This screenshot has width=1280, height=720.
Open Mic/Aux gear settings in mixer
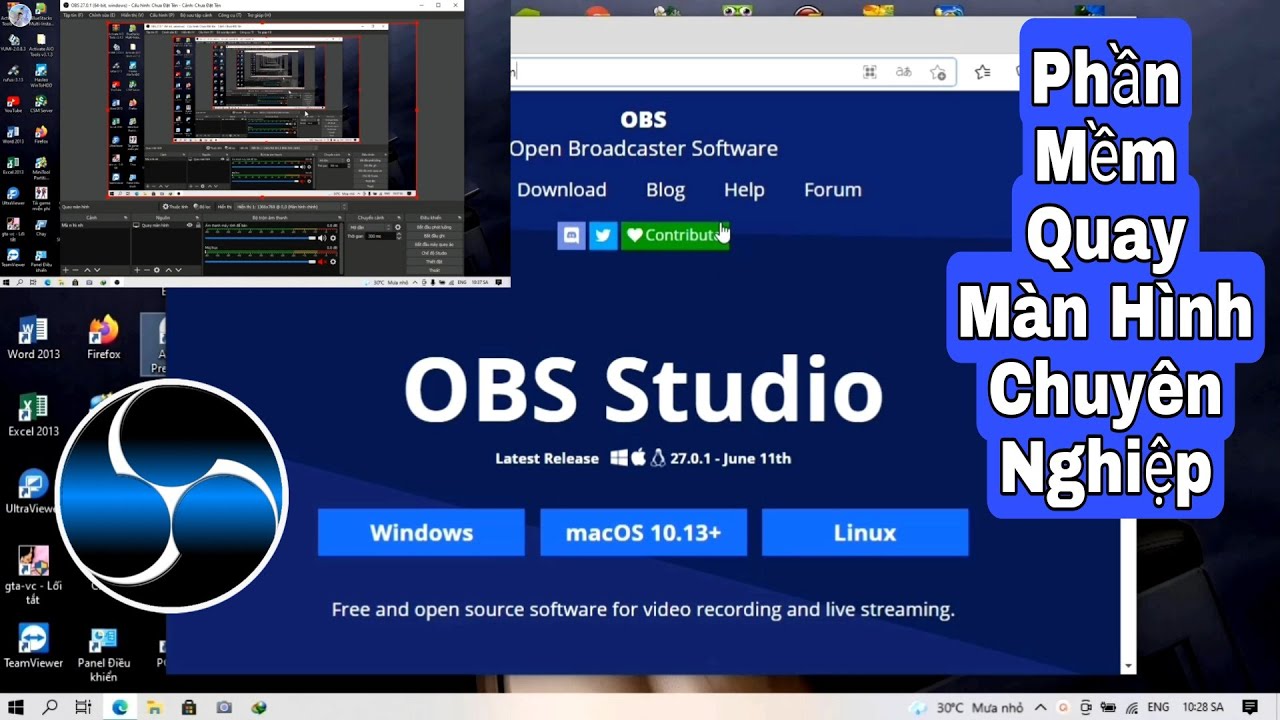click(333, 262)
